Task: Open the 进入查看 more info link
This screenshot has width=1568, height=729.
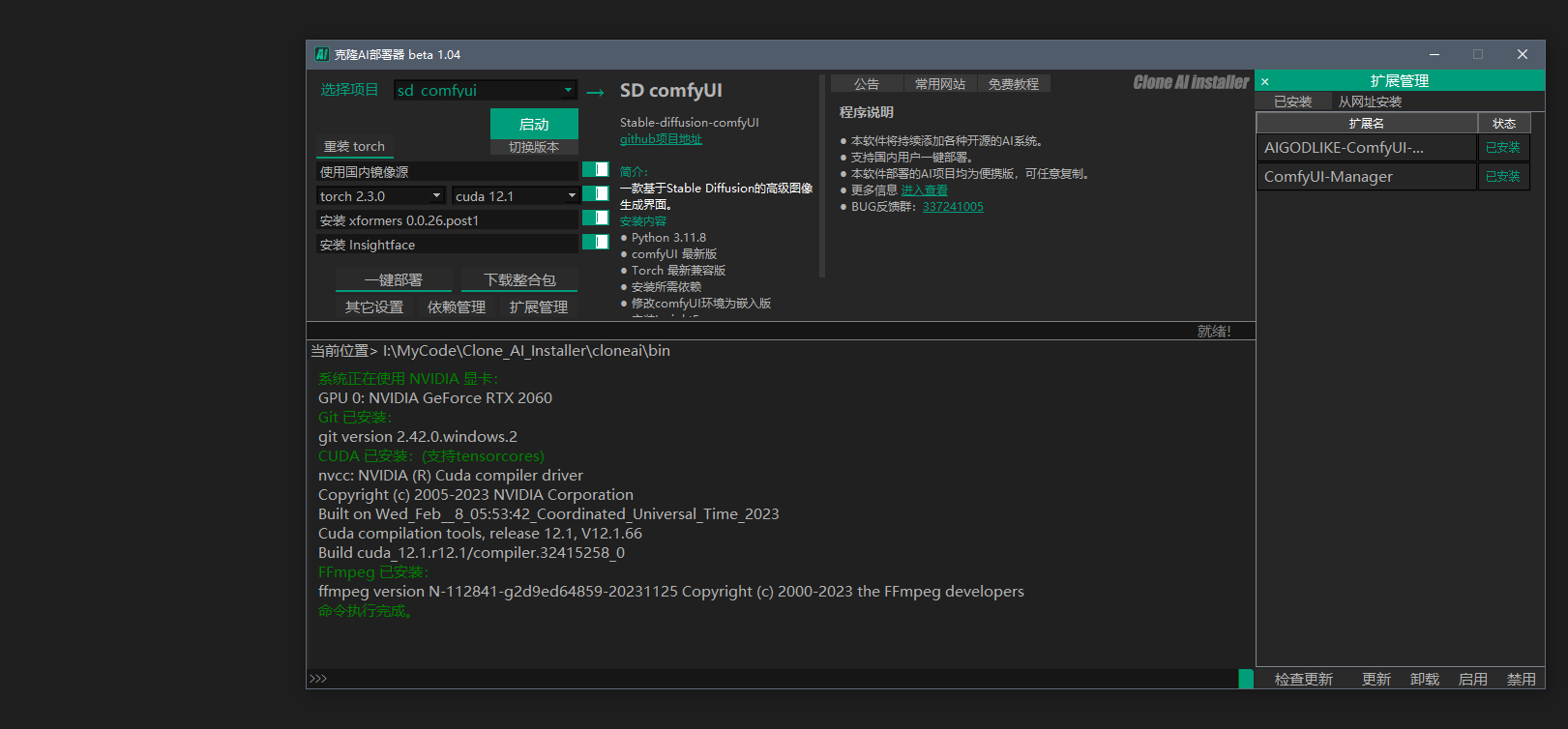Action: pos(924,190)
